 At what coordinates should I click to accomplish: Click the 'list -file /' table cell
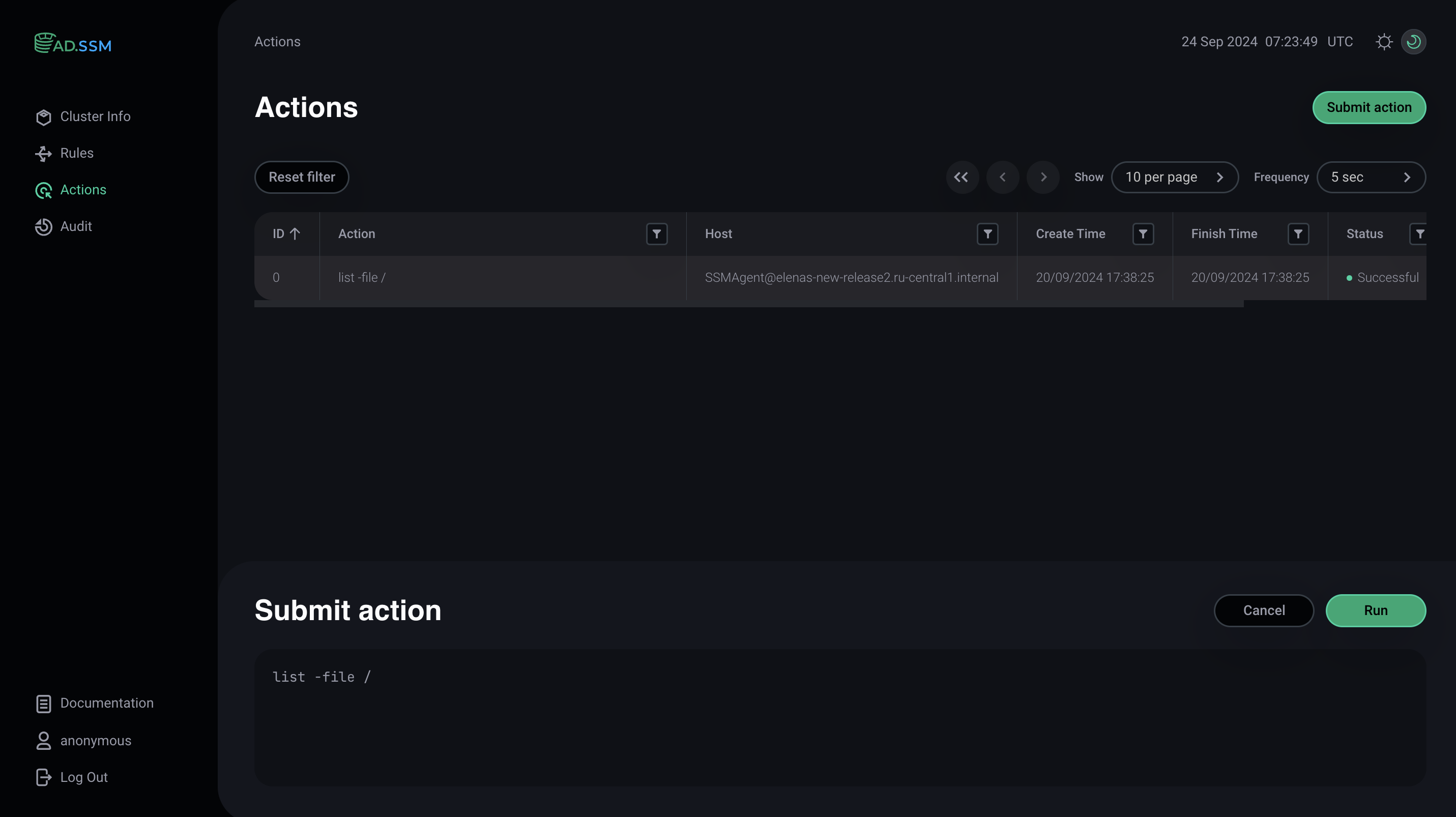[503, 277]
